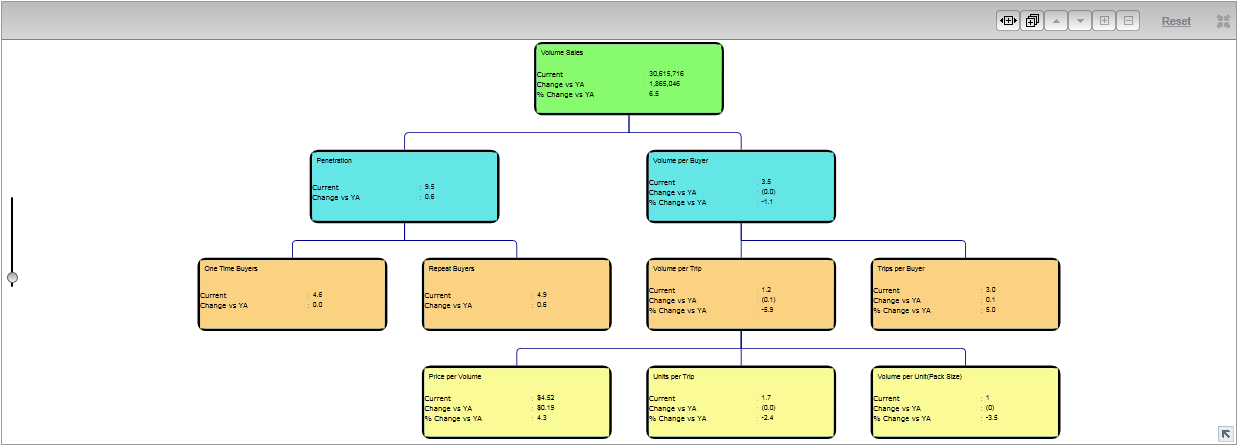Viewport: 1238px width, 445px height.
Task: Click the fit-to-width expand icon in toolbar
Action: 1007,20
